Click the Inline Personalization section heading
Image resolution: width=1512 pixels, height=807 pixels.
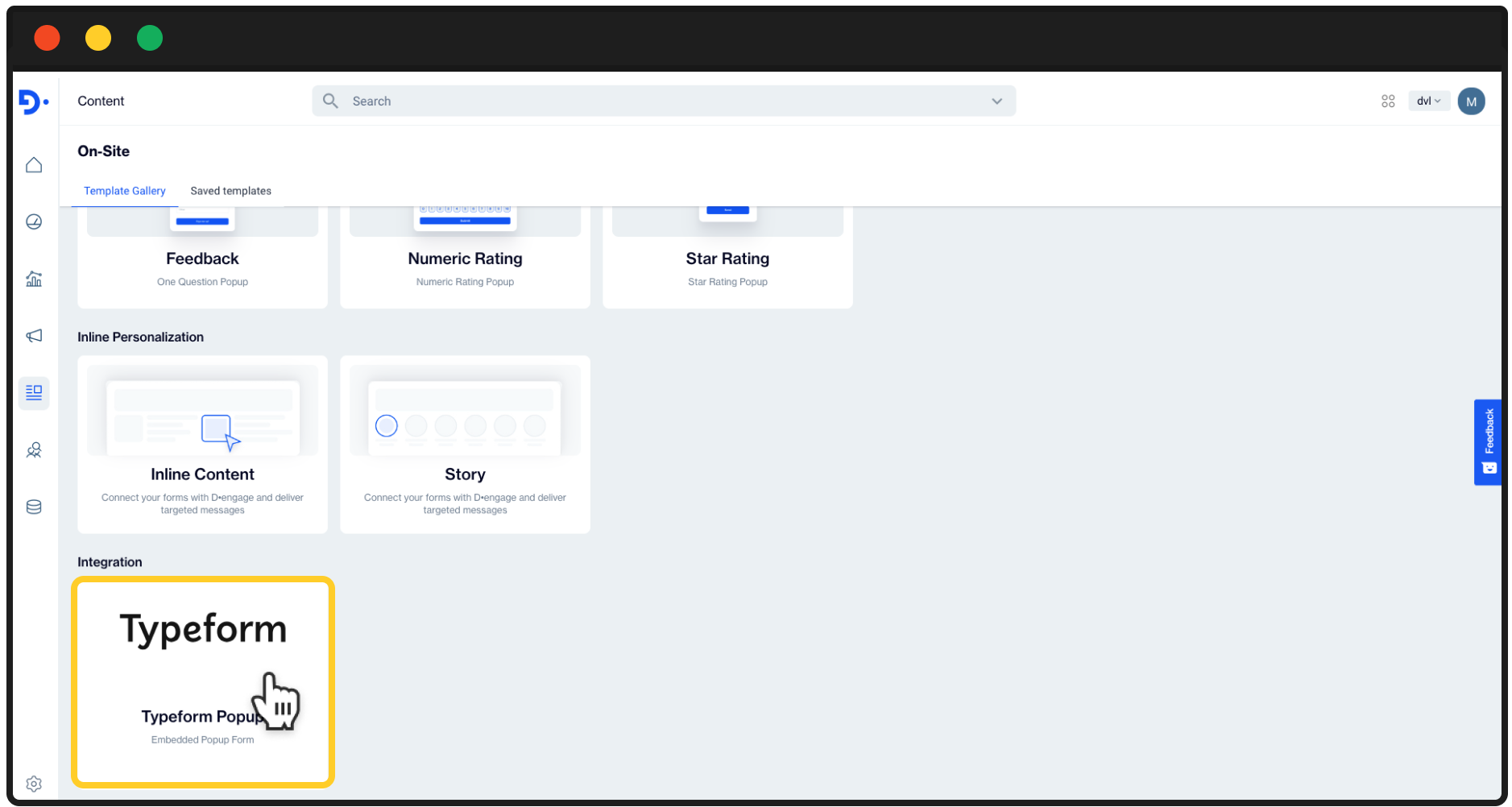[x=140, y=337]
